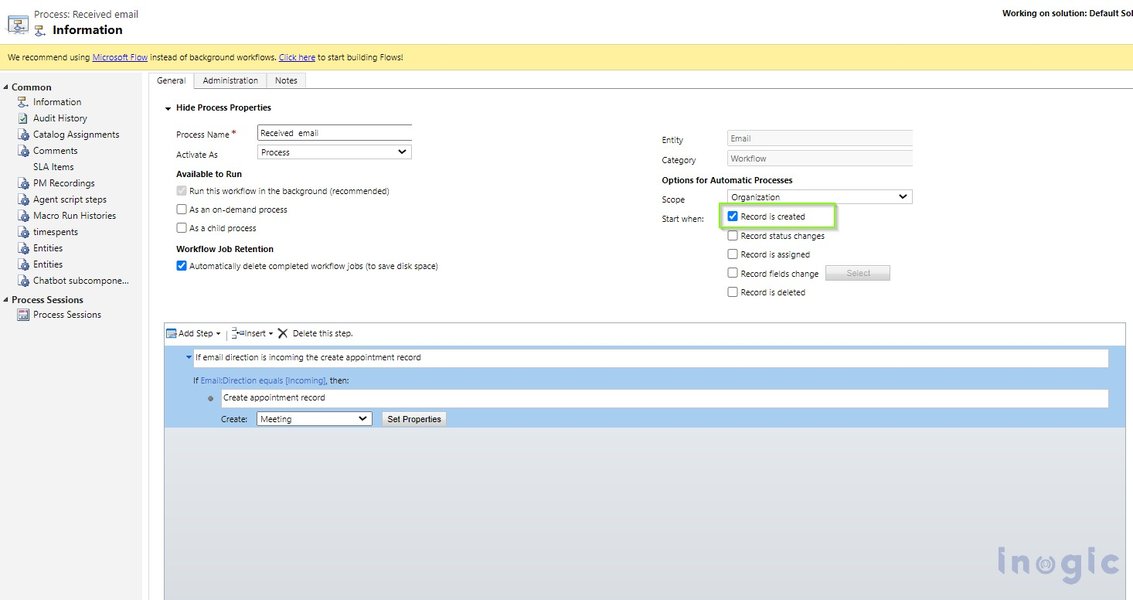The image size is (1133, 600).
Task: Disable 'Automatically delete completed workflow jobs'
Action: [181, 265]
